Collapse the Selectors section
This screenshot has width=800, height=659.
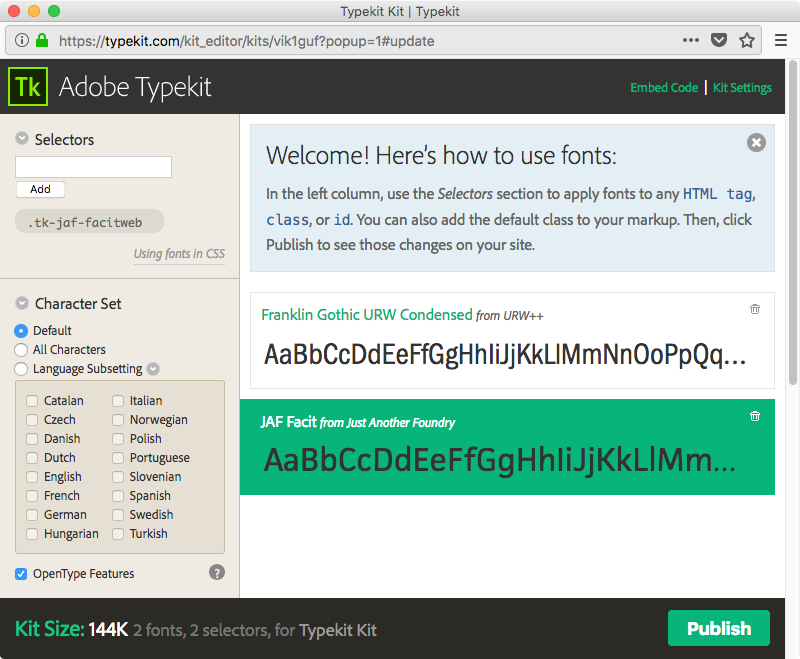[22, 138]
